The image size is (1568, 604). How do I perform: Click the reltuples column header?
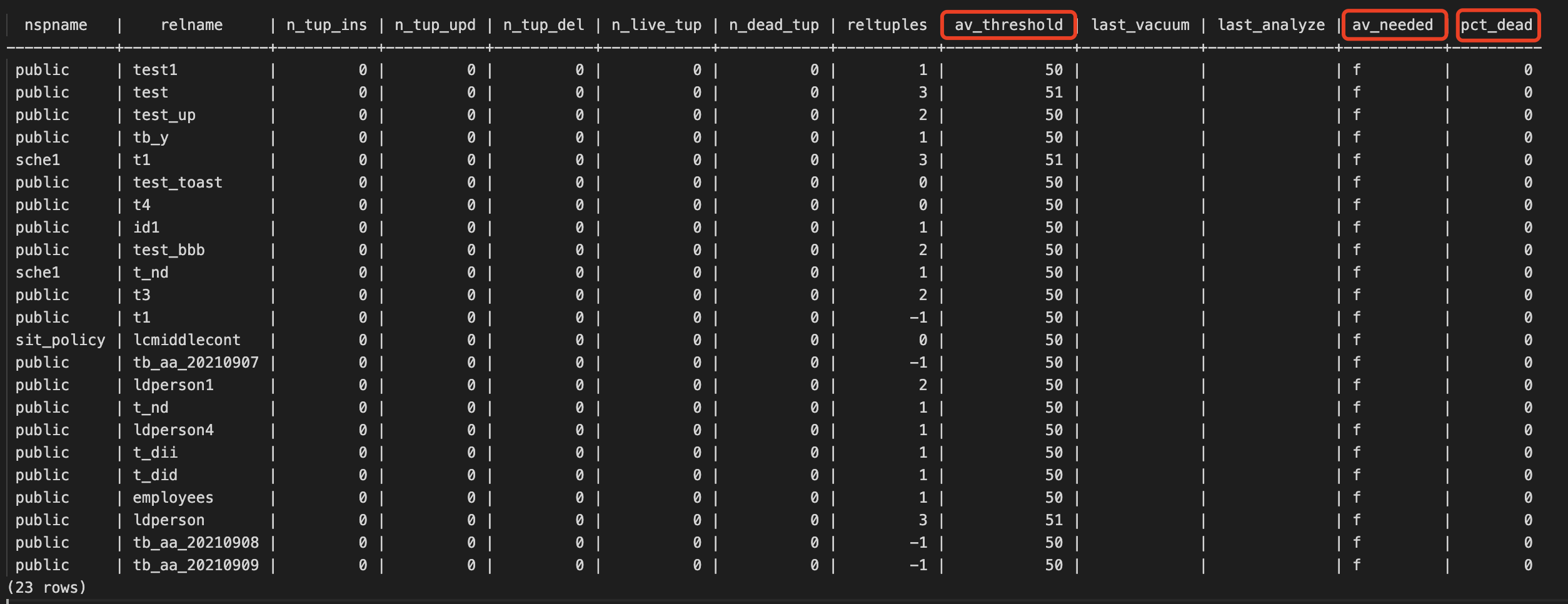click(887, 25)
